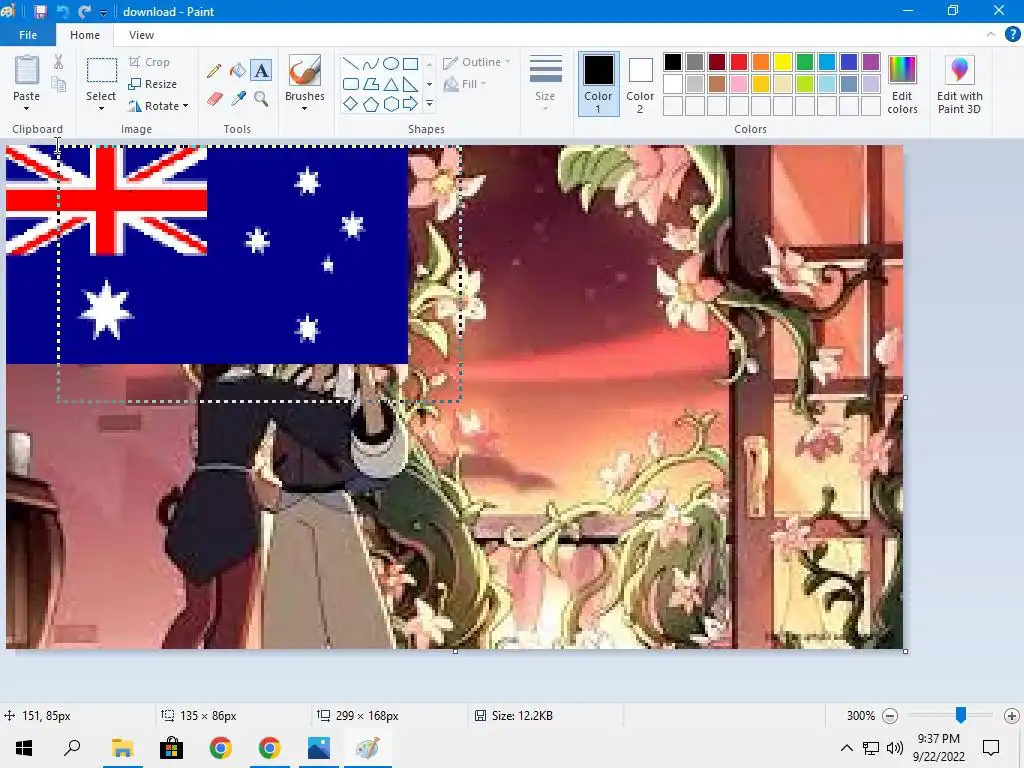Open taskbar Search magnifier
This screenshot has height=768, width=1024.
72,748
